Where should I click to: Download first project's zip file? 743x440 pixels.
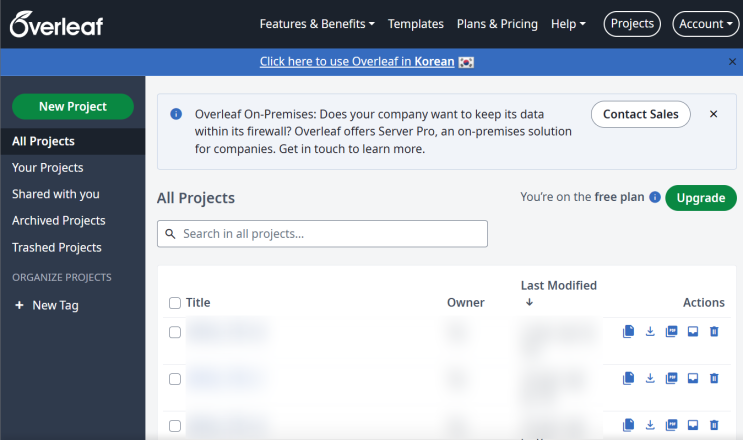(650, 332)
